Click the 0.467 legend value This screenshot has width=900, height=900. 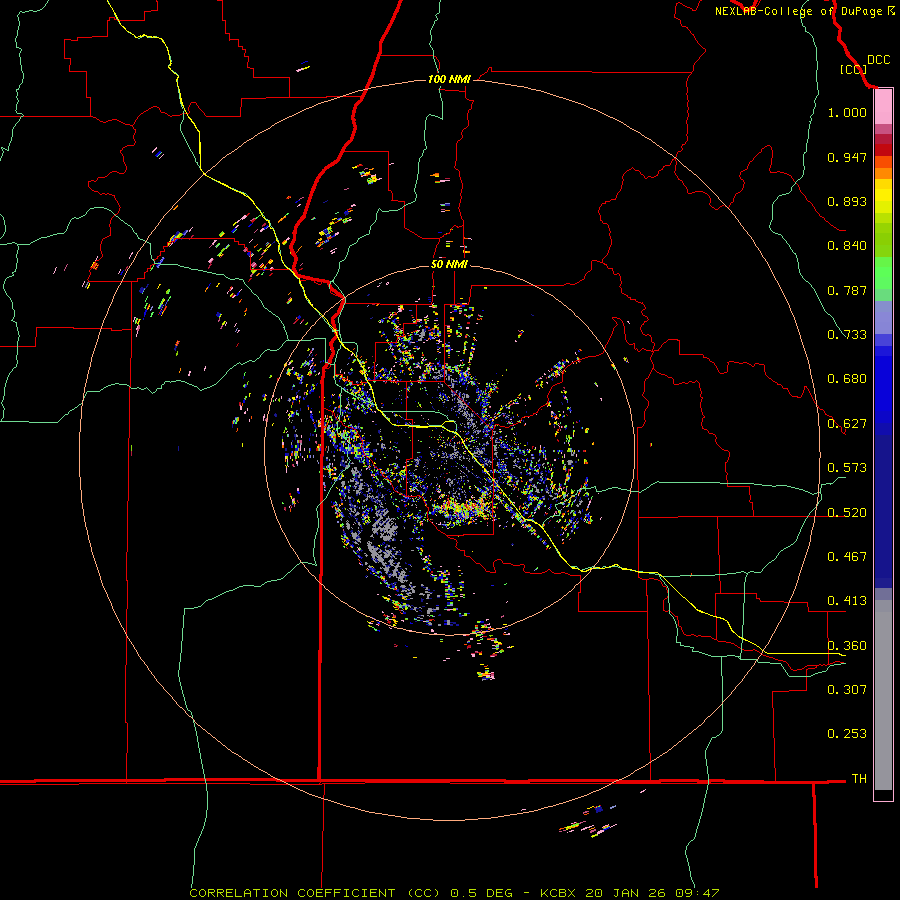tap(847, 557)
